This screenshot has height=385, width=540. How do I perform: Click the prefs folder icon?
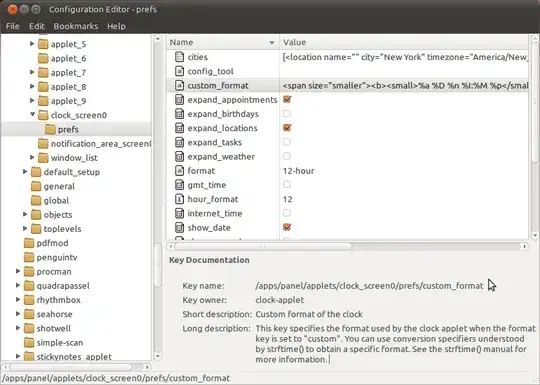tap(50, 129)
